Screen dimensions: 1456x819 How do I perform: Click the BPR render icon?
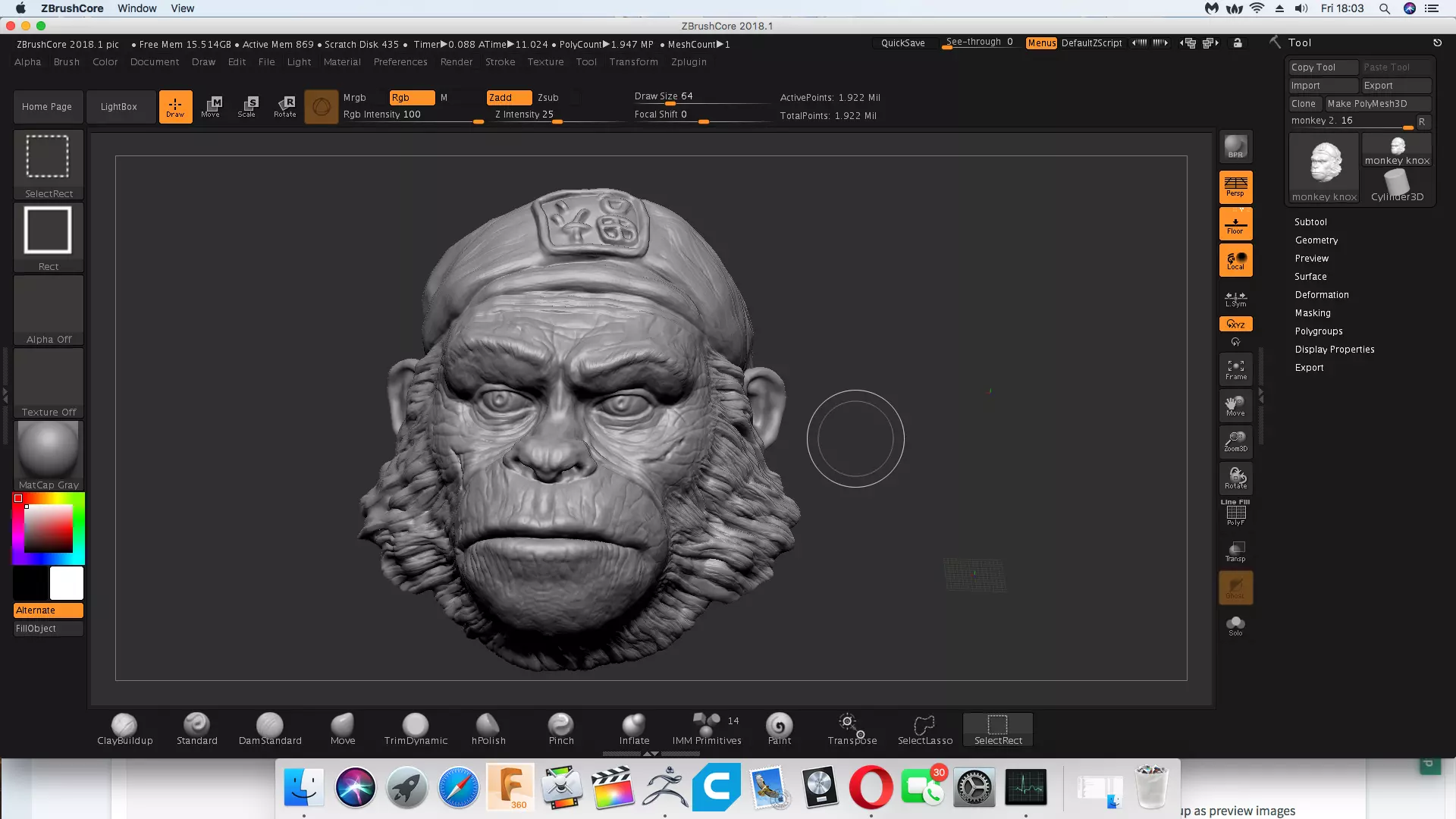(x=1235, y=147)
